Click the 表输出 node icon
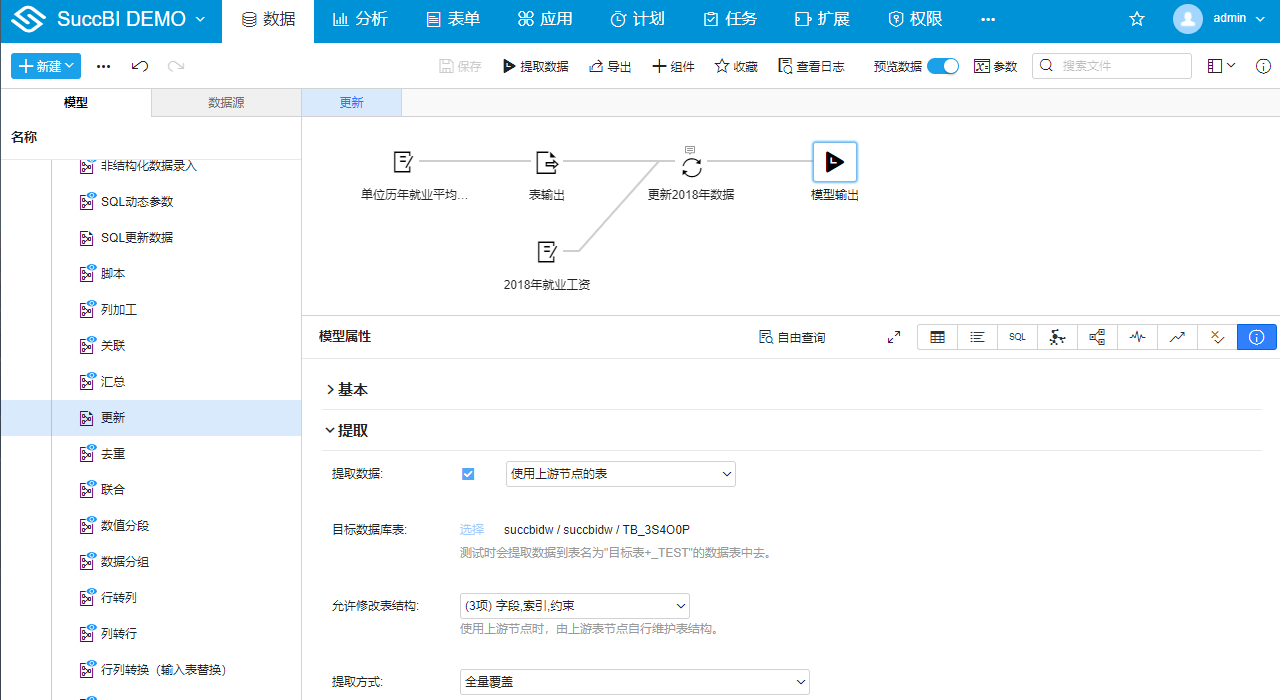 point(547,162)
